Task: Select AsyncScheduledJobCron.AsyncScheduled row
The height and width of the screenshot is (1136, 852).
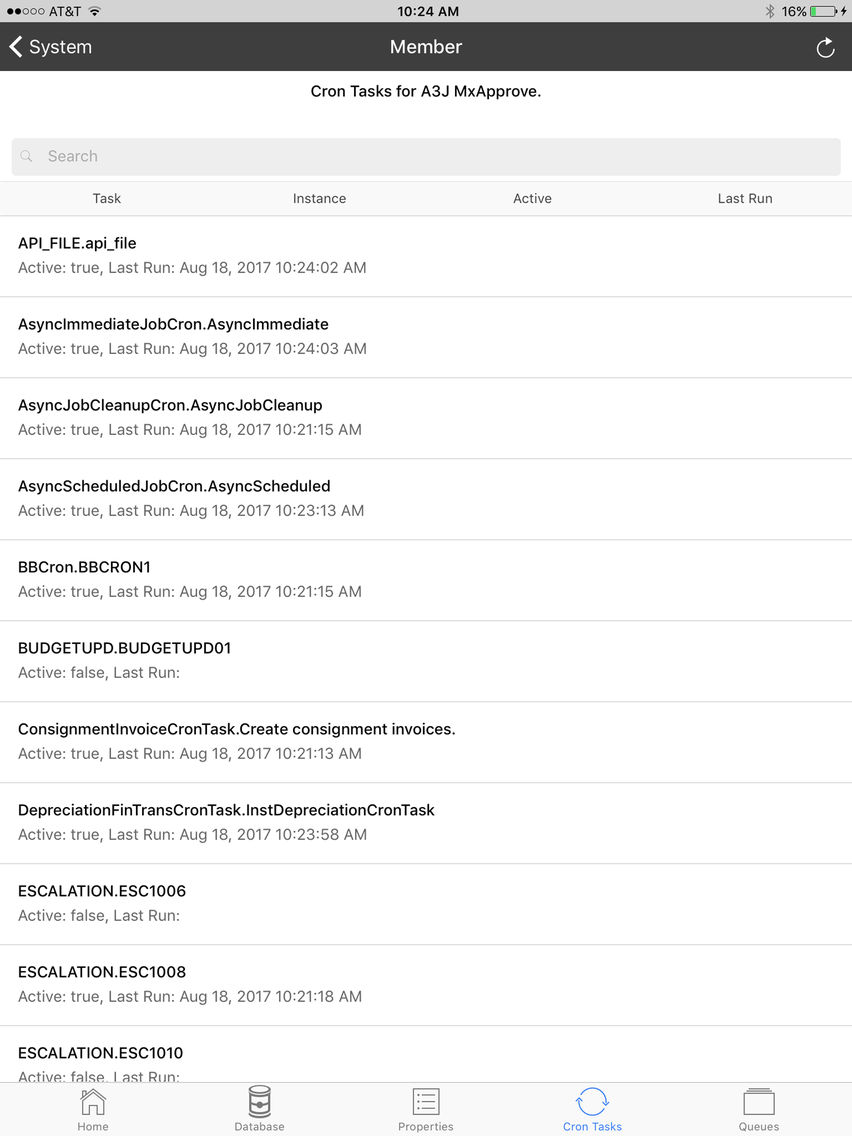Action: tap(426, 499)
